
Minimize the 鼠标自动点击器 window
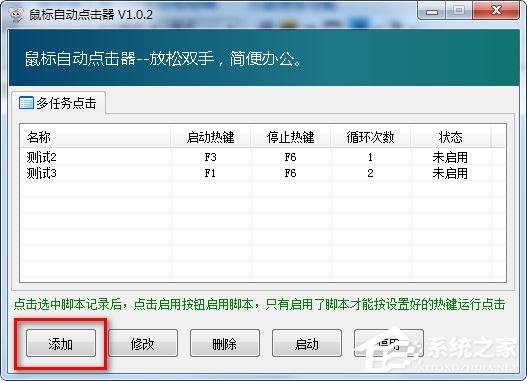coord(432,11)
